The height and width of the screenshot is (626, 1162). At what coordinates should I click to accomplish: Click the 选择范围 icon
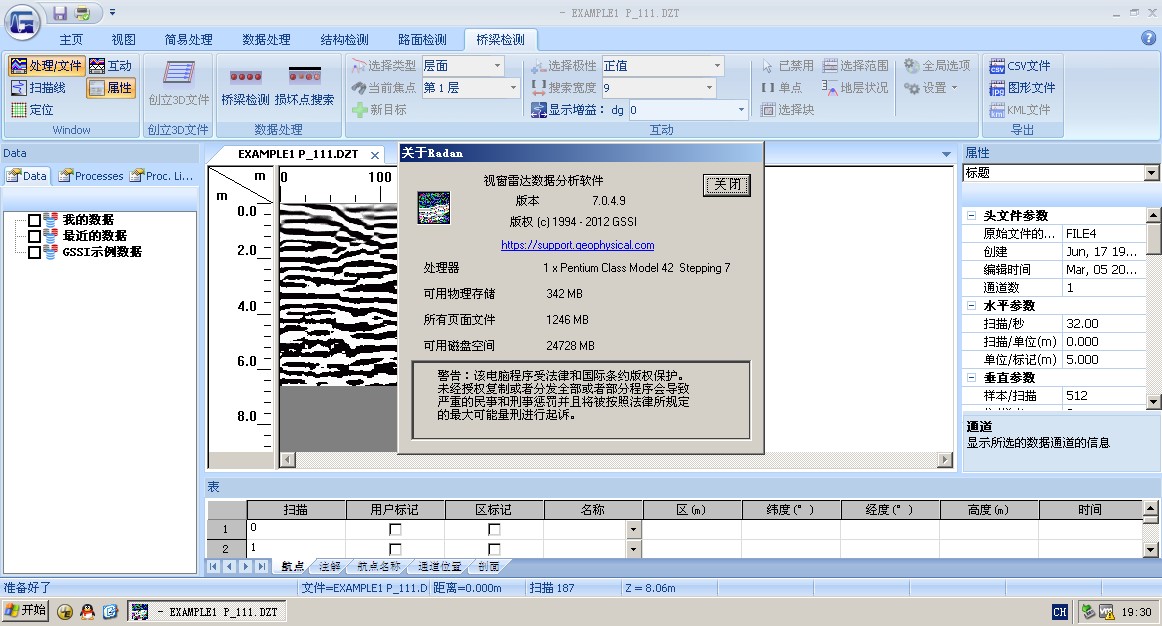click(x=830, y=66)
